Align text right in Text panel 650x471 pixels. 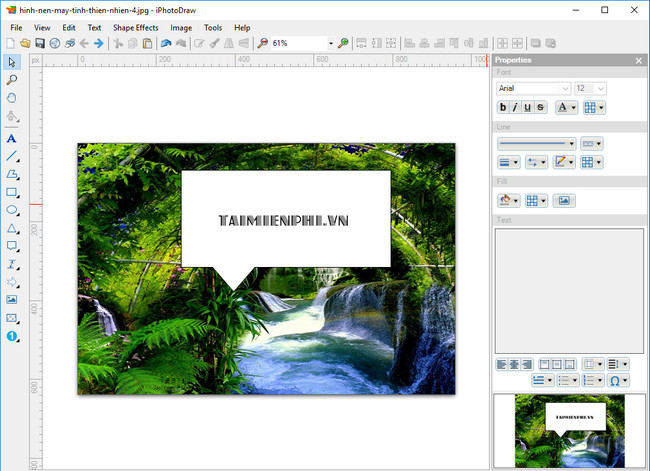527,364
